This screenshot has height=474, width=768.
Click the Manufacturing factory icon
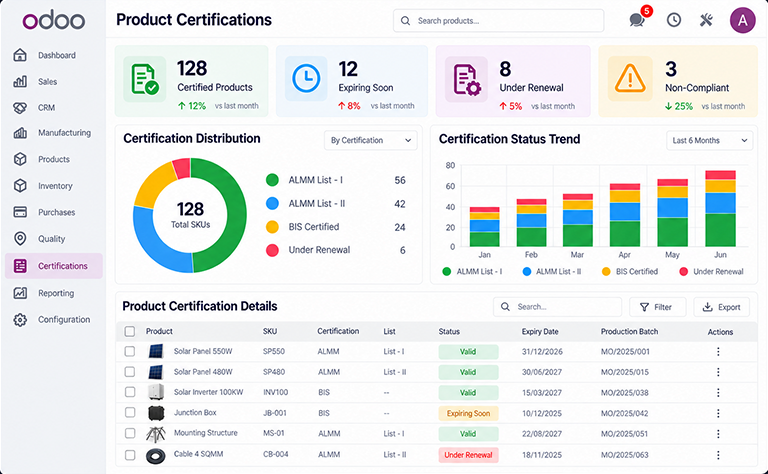pyautogui.click(x=20, y=133)
